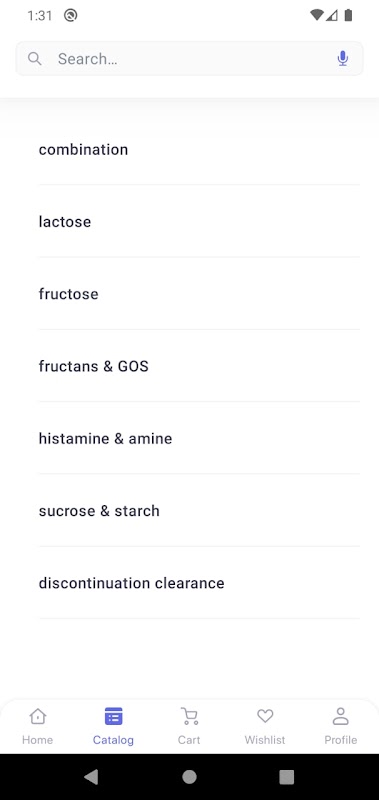Viewport: 379px width, 800px height.
Task: Tap the microphone voice search icon
Action: coord(343,59)
